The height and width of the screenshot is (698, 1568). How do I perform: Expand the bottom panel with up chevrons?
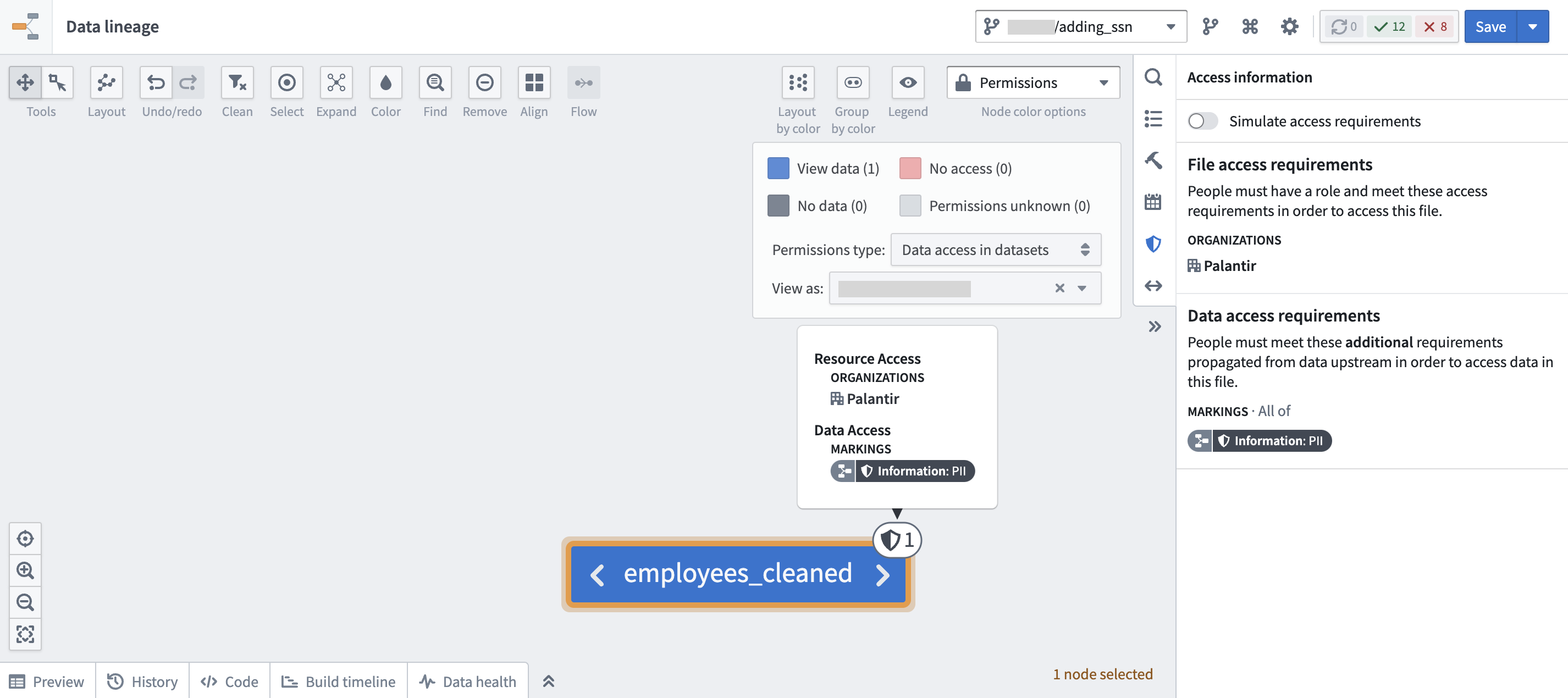[549, 681]
